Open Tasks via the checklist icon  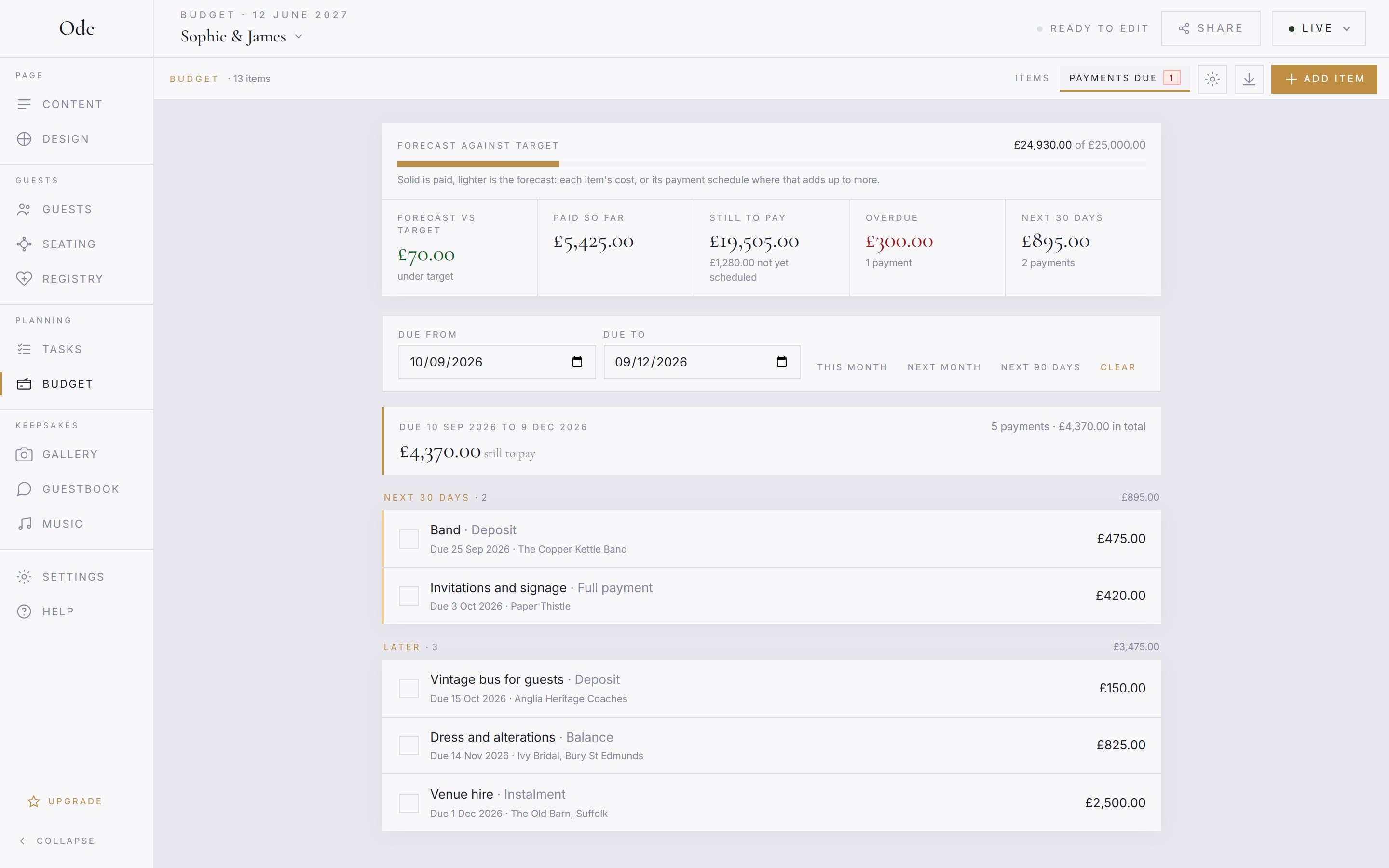[x=24, y=349]
